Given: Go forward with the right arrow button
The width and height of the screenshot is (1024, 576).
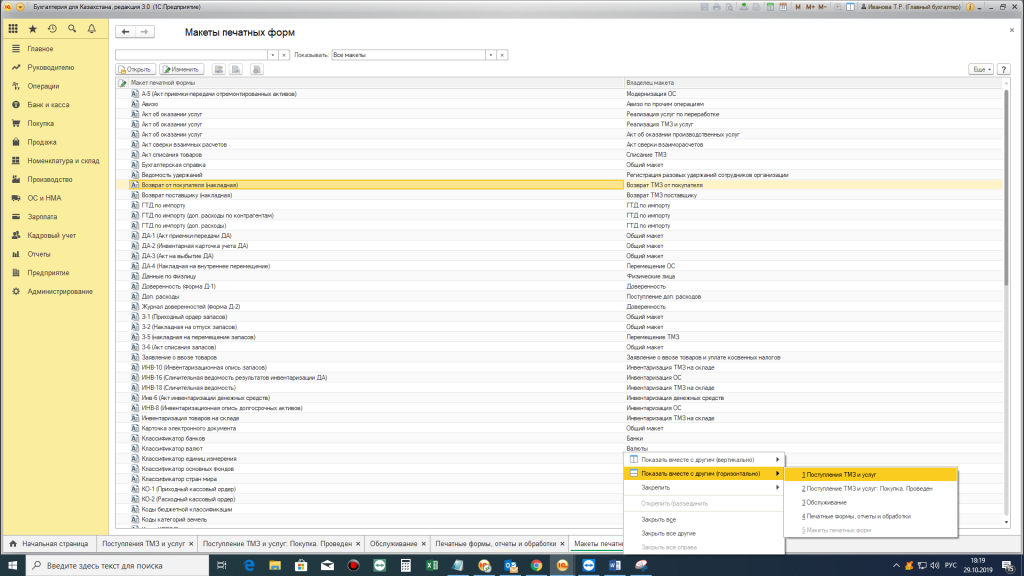Looking at the screenshot, I should [144, 31].
